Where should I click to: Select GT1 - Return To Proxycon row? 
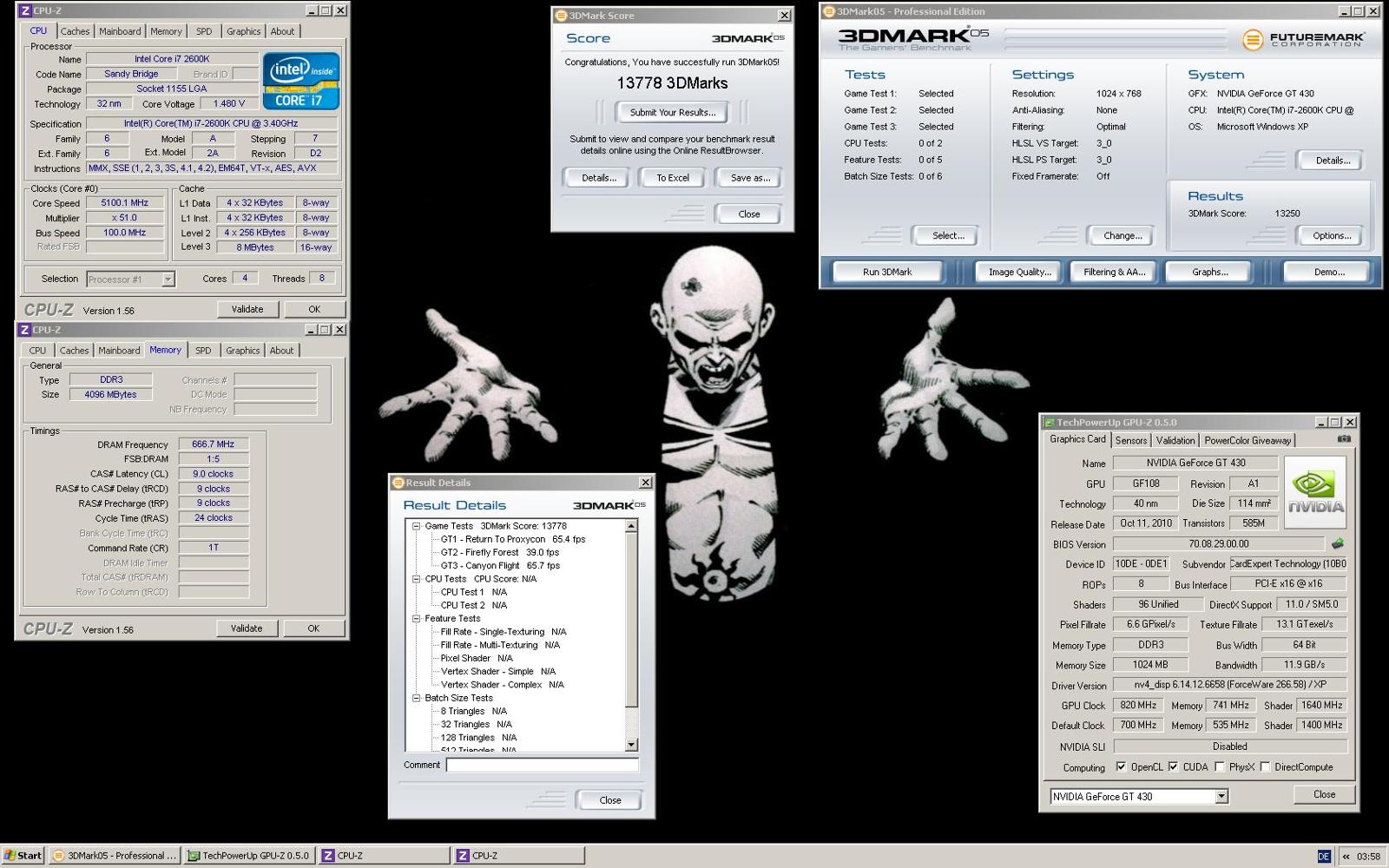click(513, 539)
